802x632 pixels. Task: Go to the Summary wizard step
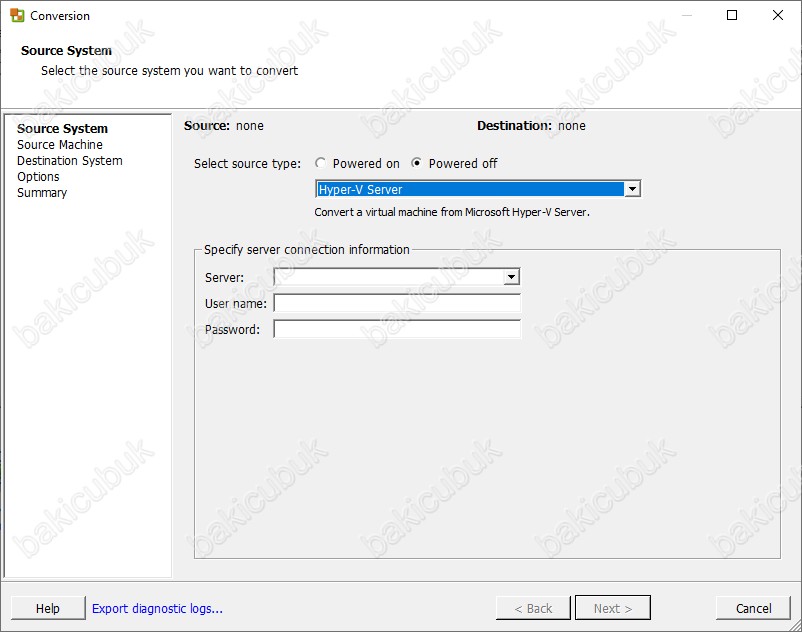[42, 193]
